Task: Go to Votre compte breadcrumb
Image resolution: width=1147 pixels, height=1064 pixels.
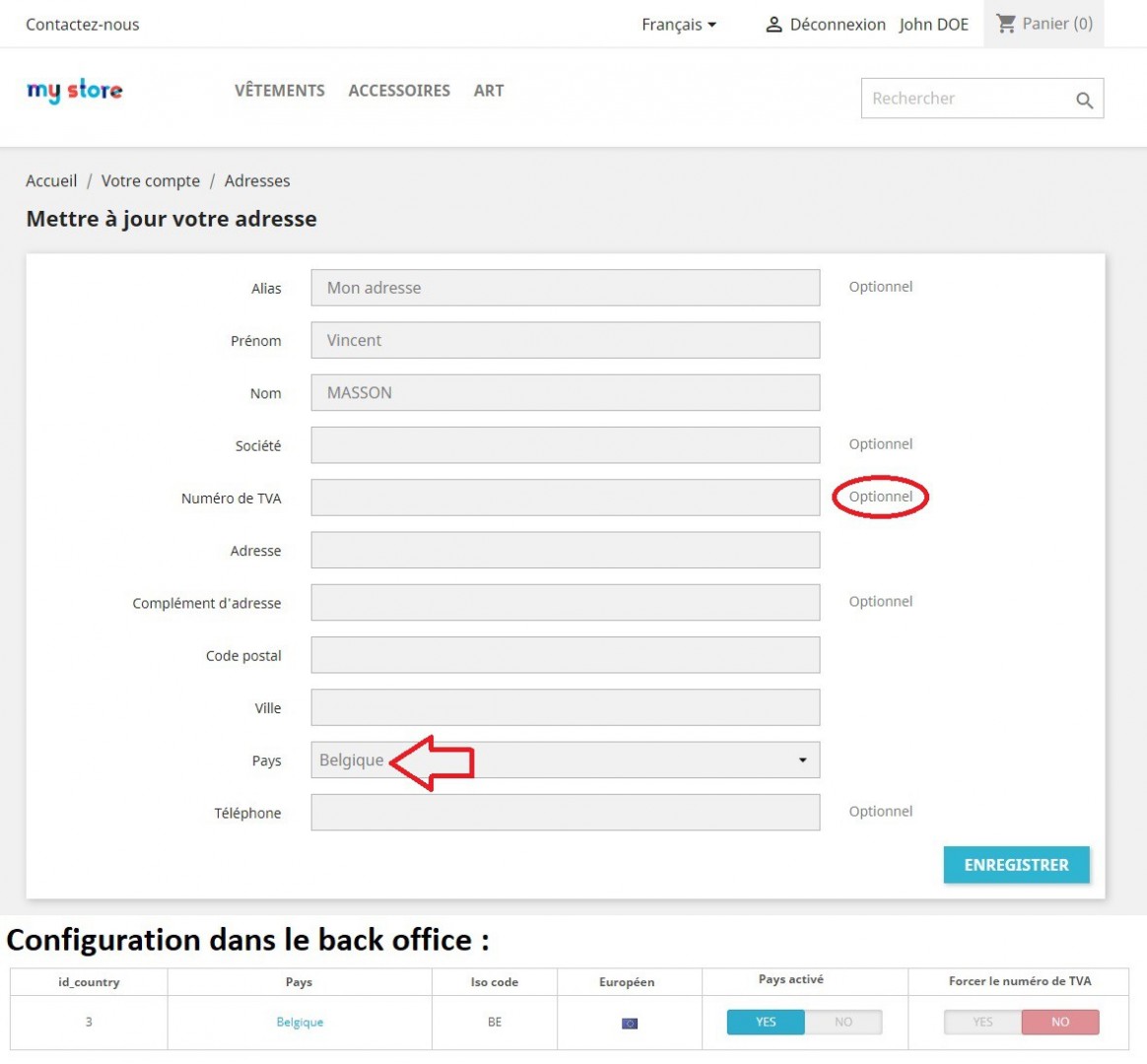Action: tap(151, 181)
